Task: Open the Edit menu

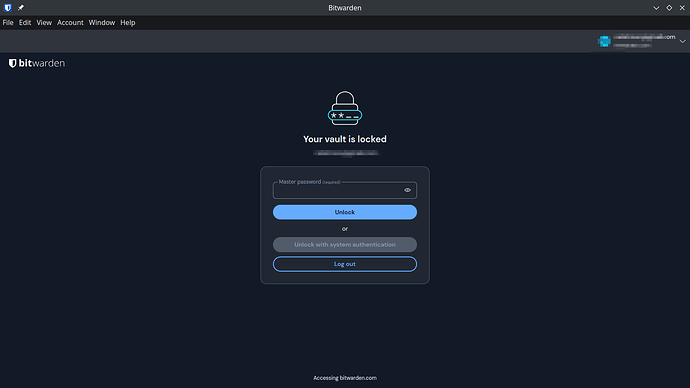Action: pyautogui.click(x=25, y=22)
